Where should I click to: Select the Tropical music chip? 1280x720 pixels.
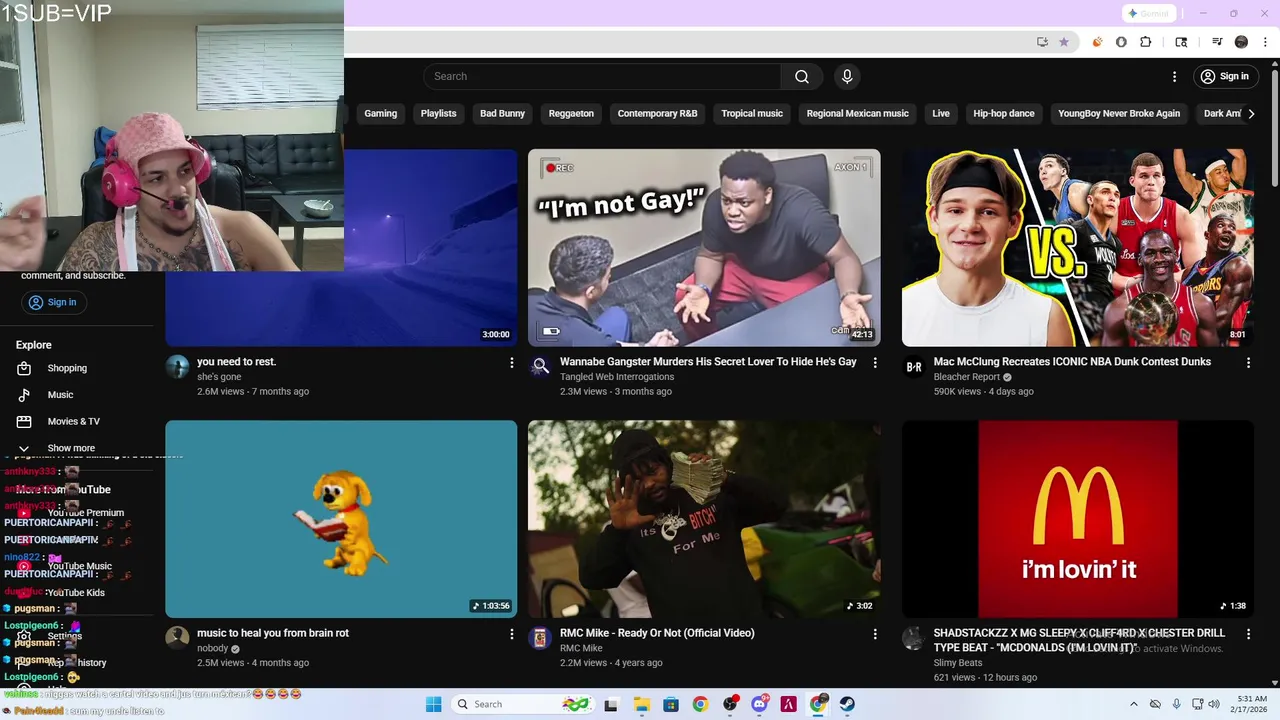click(752, 114)
